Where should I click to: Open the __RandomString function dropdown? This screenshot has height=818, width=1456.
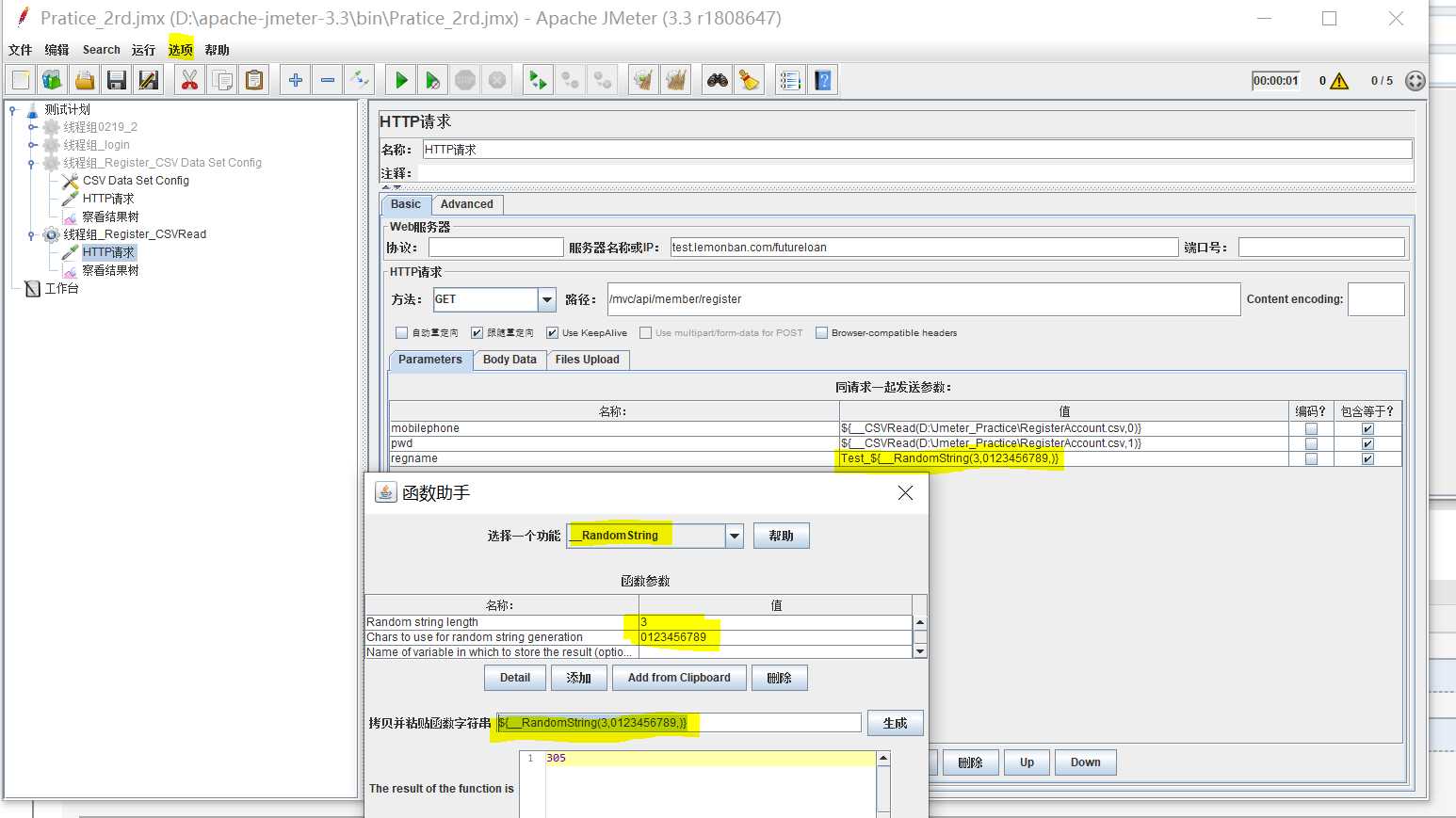[735, 536]
